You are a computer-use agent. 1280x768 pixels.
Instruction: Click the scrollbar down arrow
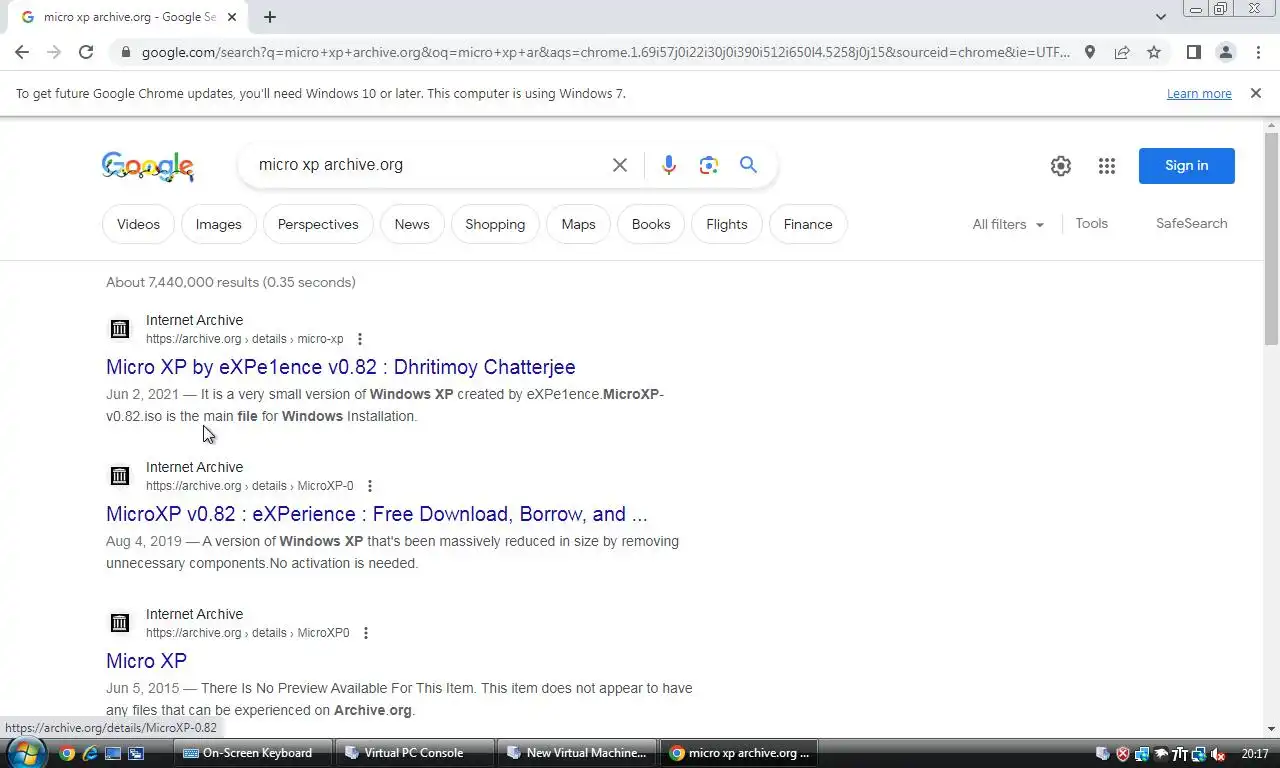[1271, 729]
